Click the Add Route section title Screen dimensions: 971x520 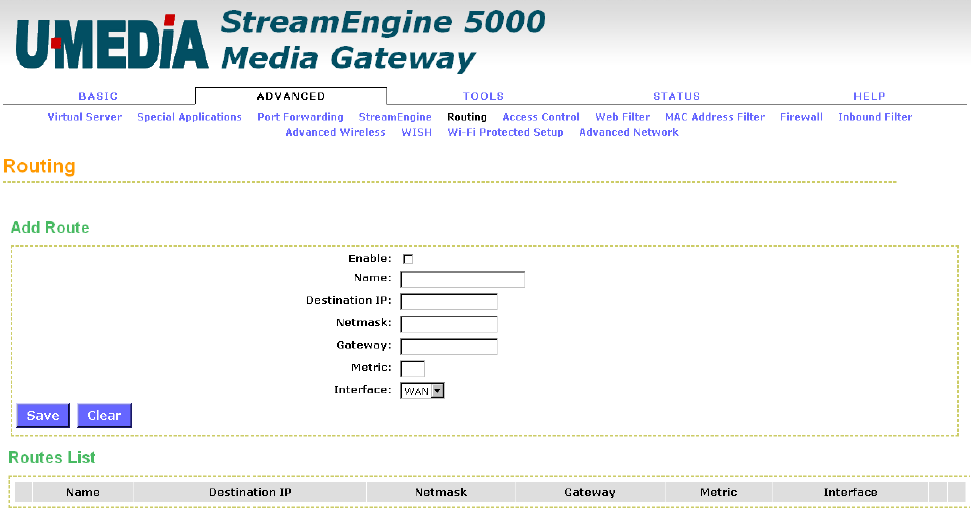click(50, 227)
